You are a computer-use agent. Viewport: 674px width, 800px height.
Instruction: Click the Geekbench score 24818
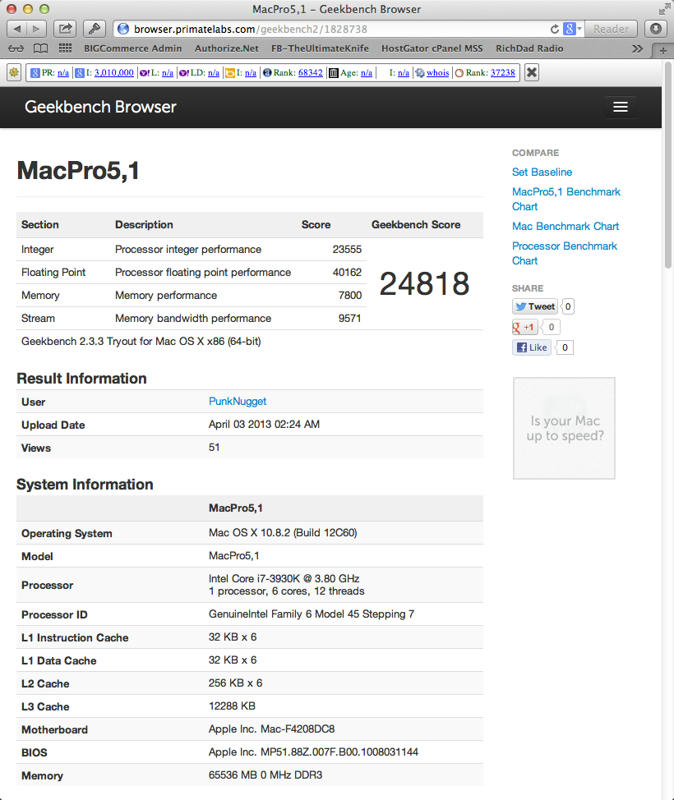click(x=424, y=284)
